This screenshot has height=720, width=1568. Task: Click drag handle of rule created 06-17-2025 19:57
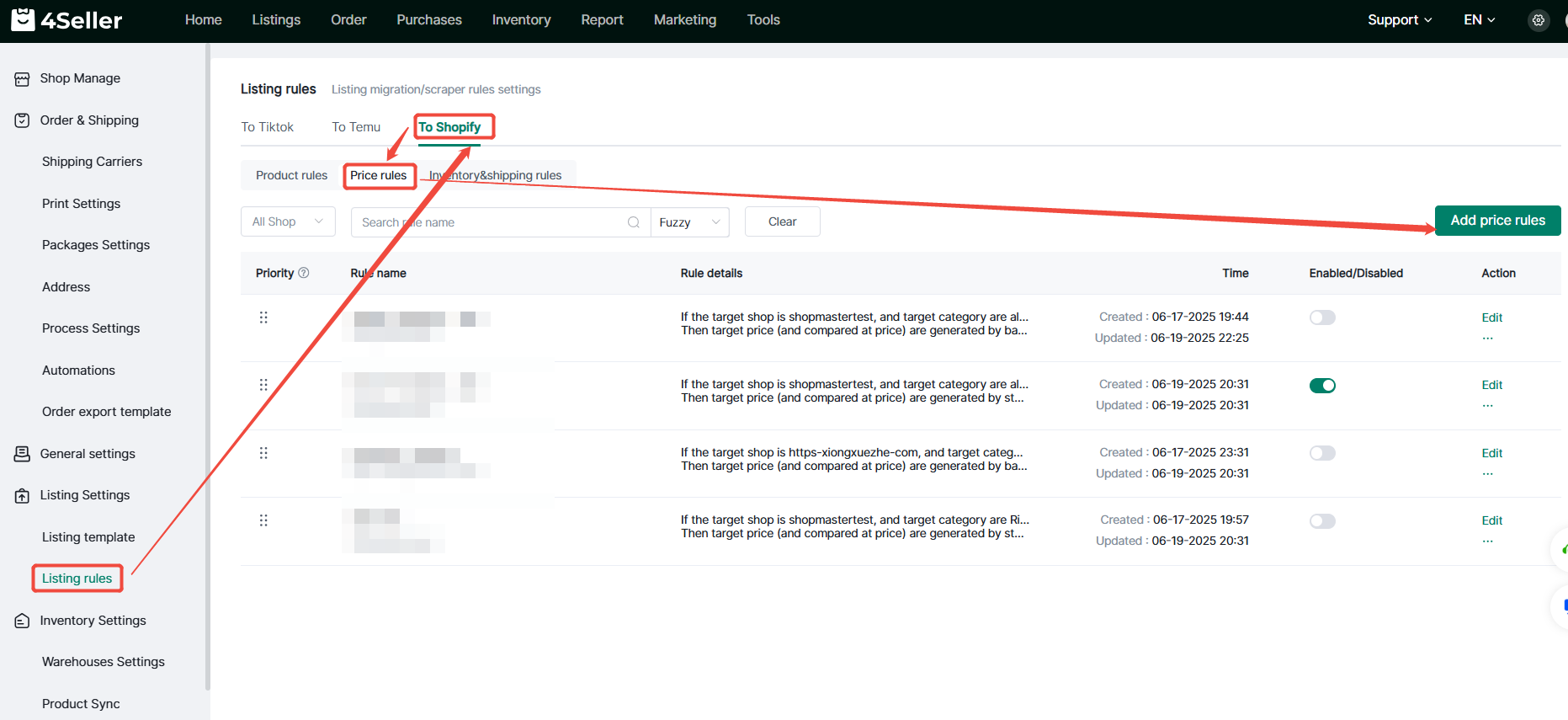263,520
